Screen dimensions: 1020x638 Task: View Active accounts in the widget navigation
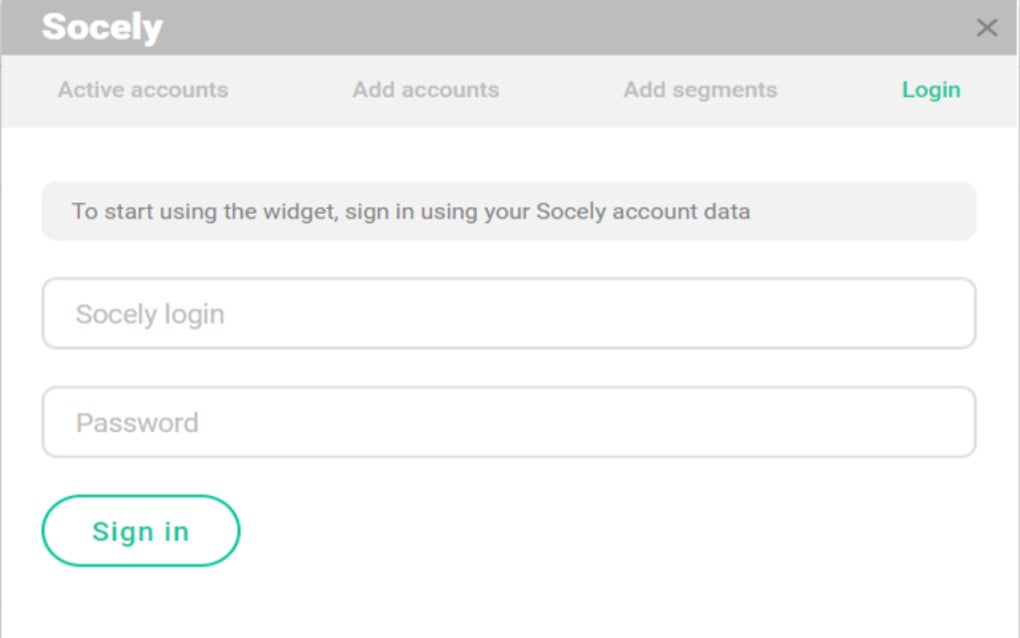coord(143,90)
